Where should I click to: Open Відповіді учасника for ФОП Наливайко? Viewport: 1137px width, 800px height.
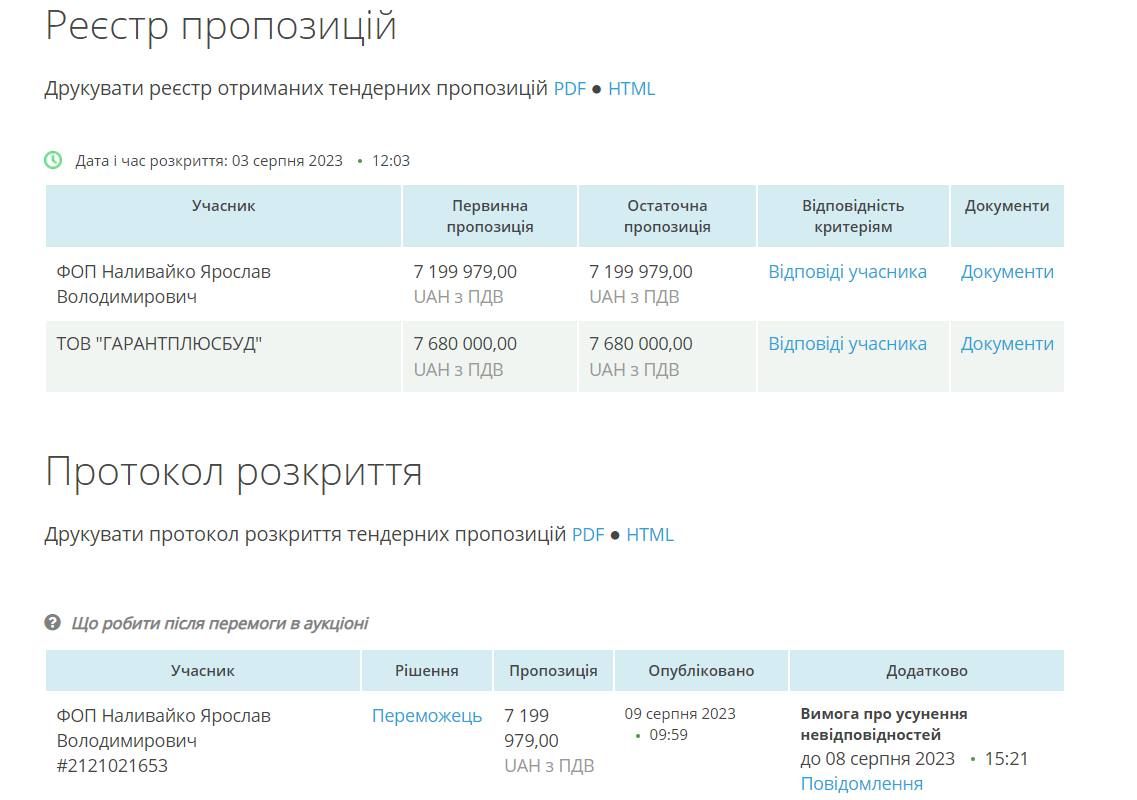(847, 272)
